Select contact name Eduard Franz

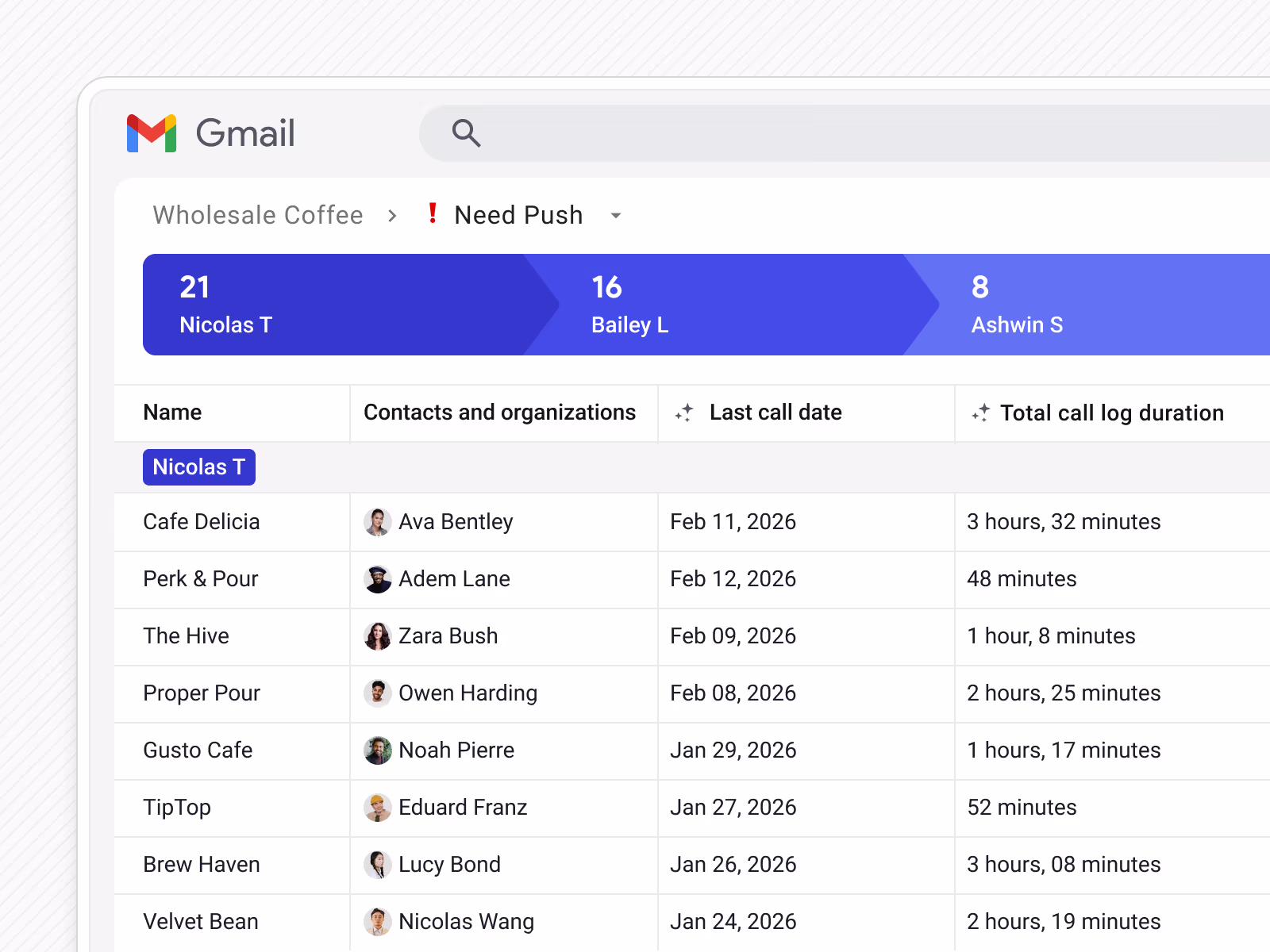point(463,808)
